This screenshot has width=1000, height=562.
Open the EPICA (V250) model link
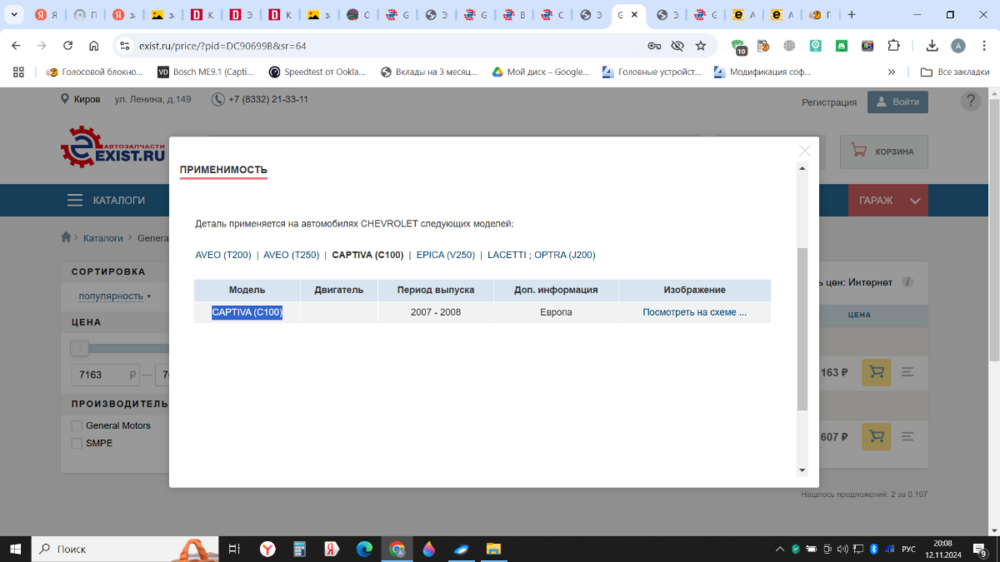(x=446, y=255)
